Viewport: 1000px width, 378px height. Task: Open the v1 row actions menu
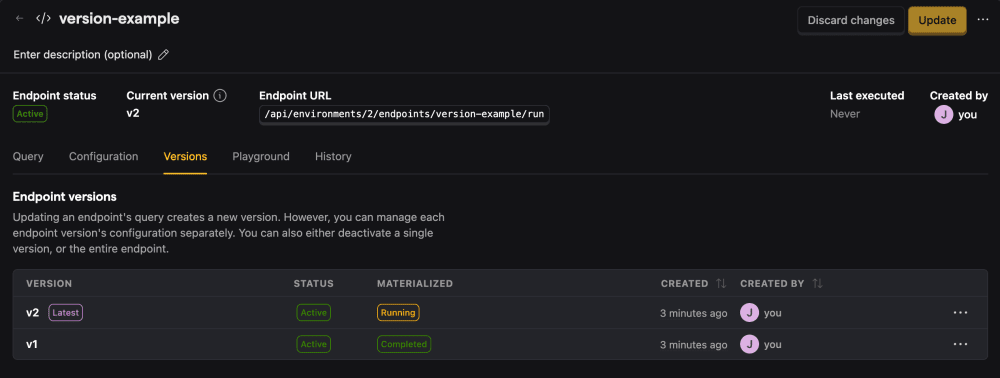coord(960,344)
